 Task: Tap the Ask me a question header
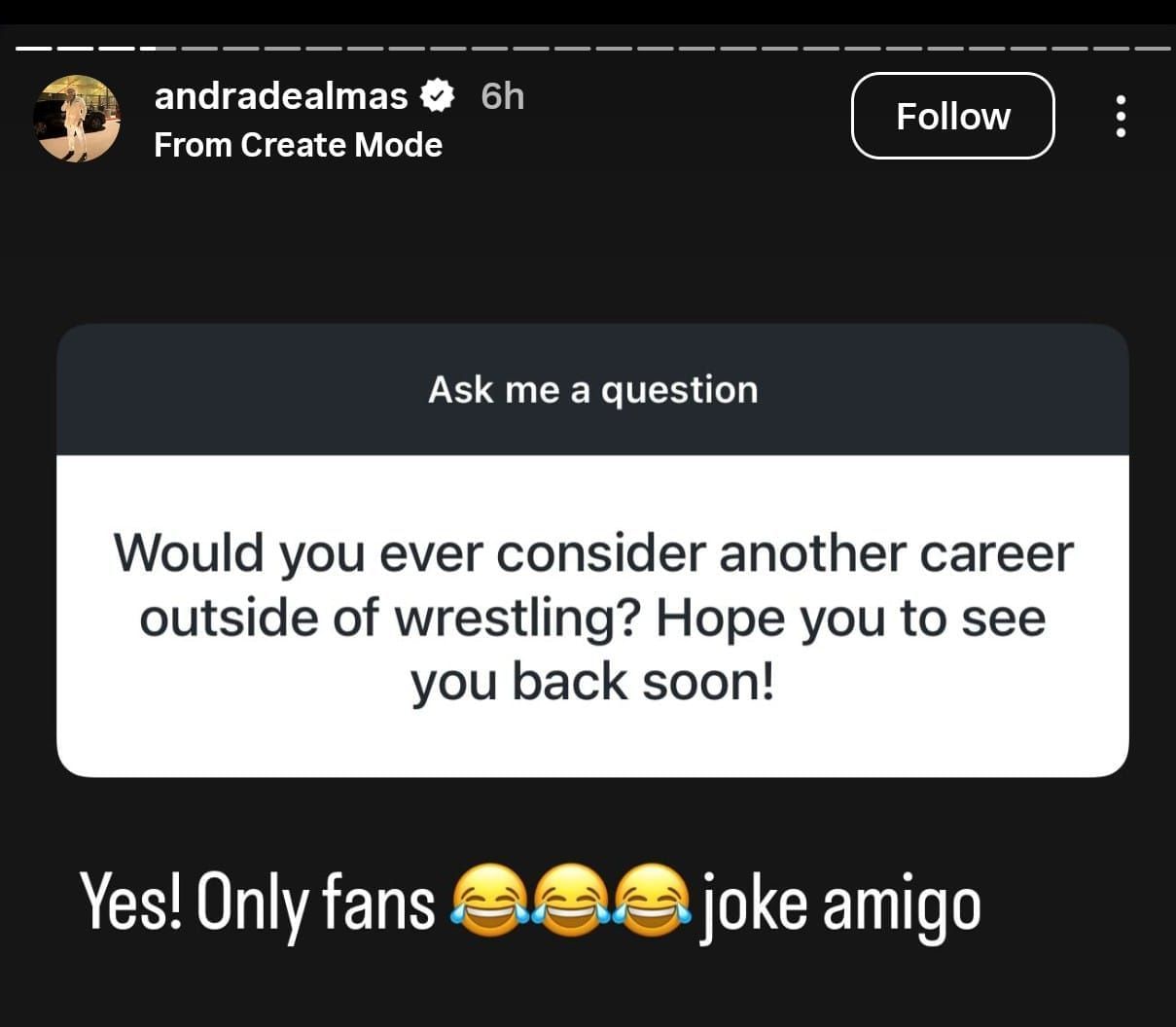tap(592, 390)
